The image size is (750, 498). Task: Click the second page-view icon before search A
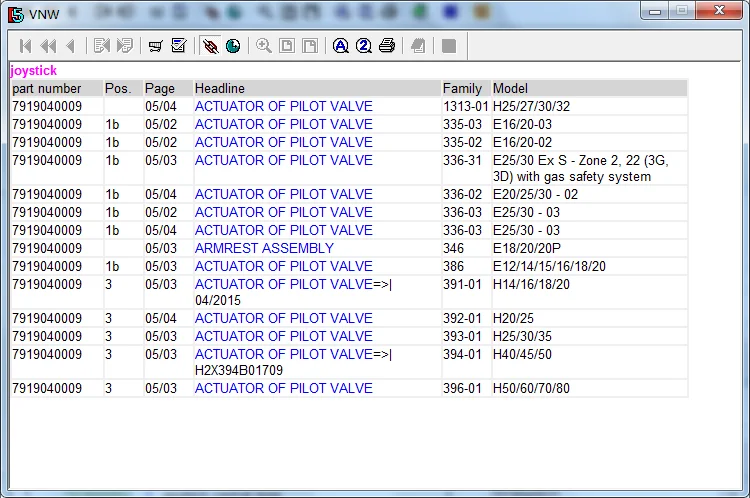310,46
